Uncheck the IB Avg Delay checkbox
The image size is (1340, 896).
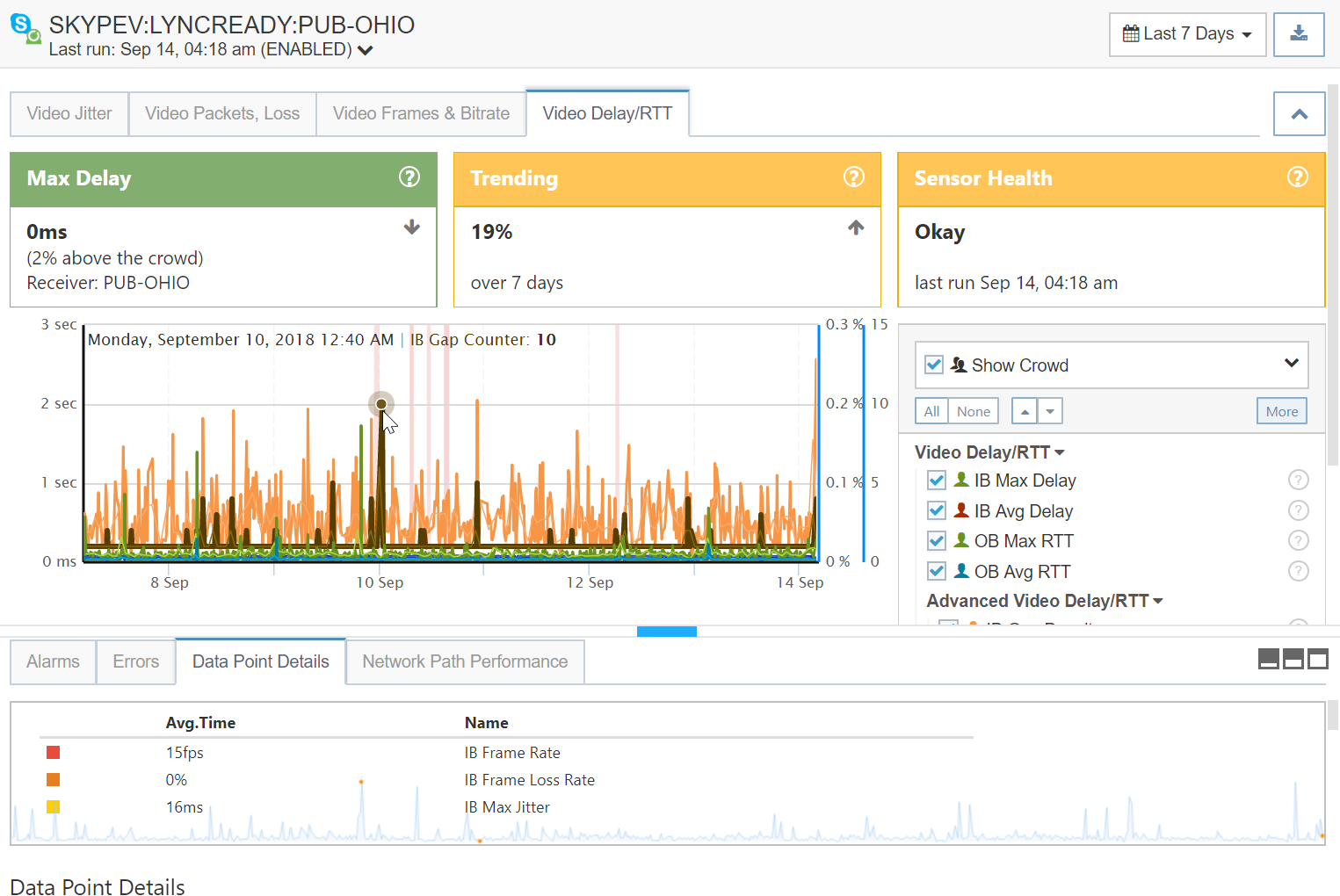click(937, 510)
